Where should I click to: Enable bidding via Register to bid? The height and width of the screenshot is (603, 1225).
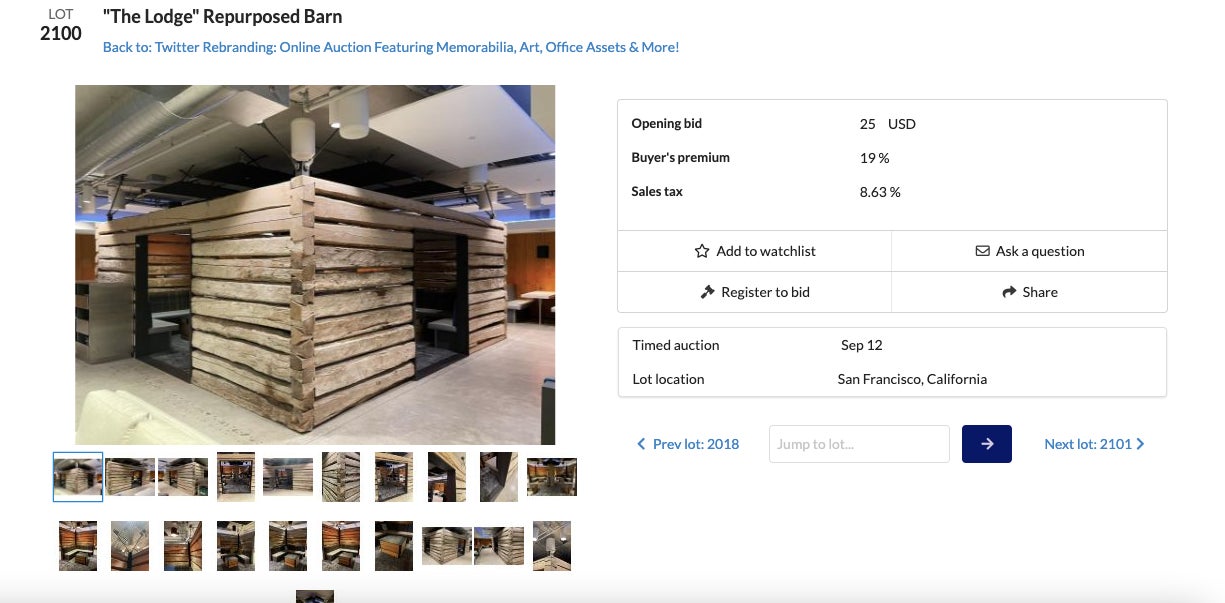point(755,292)
